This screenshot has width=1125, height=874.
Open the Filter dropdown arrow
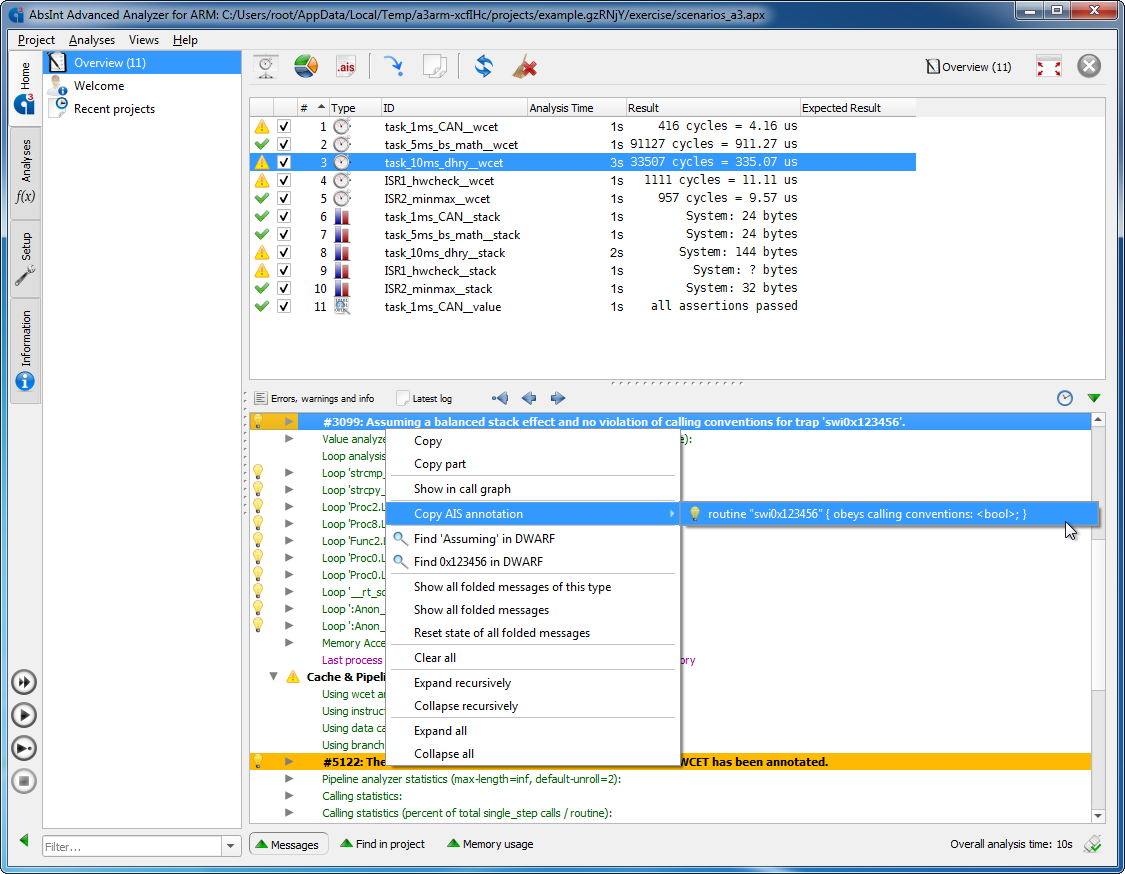pos(230,846)
